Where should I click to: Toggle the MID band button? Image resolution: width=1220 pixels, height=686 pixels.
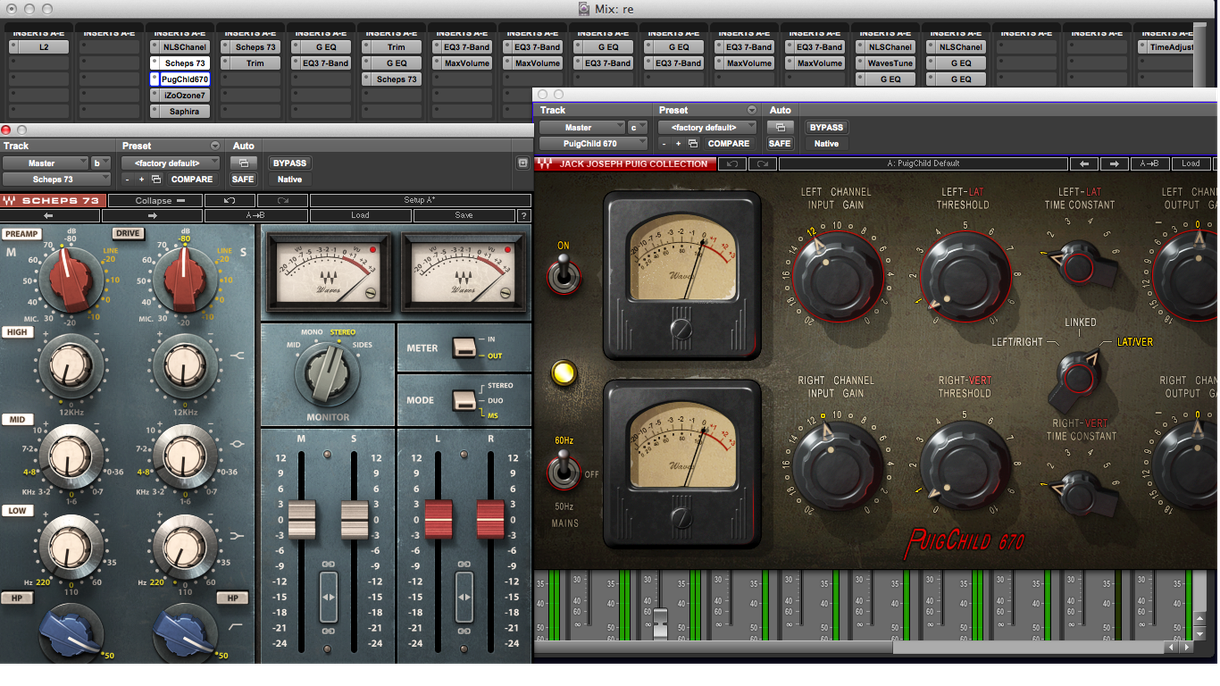coord(16,420)
